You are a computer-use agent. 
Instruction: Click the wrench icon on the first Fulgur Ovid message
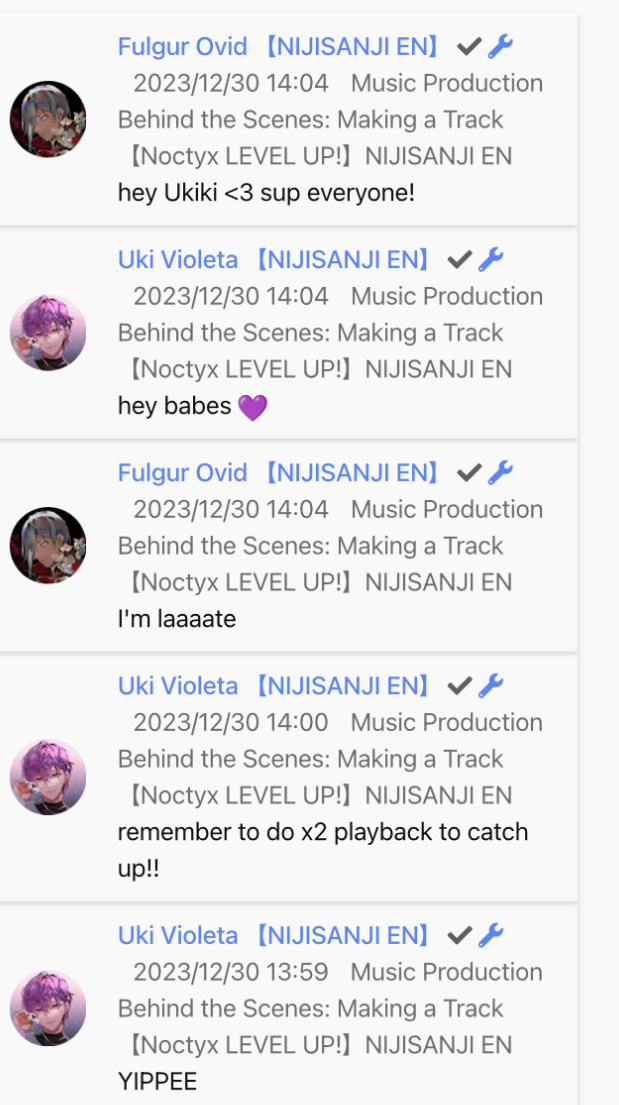(x=501, y=47)
